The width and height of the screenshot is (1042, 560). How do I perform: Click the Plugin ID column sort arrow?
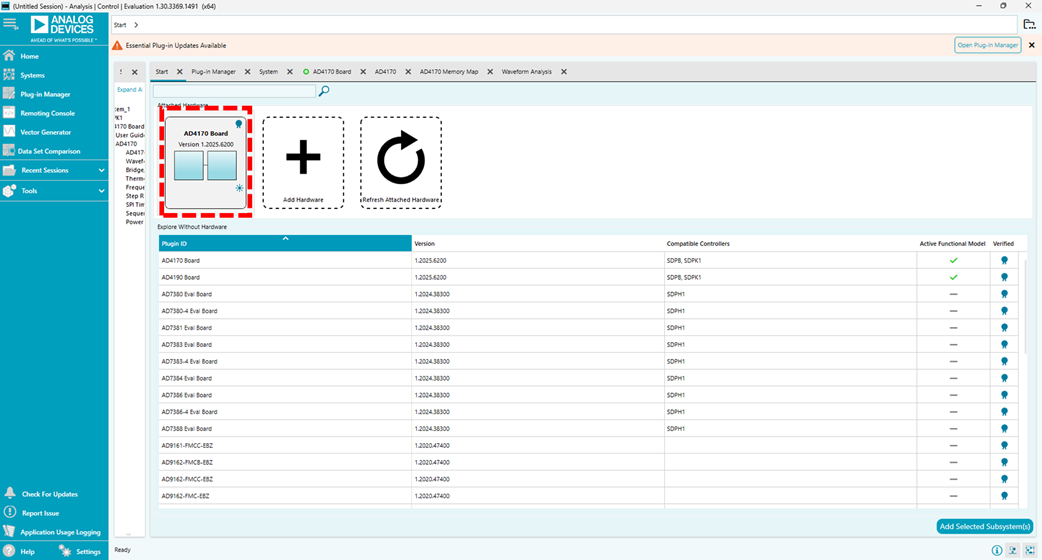[x=285, y=239]
